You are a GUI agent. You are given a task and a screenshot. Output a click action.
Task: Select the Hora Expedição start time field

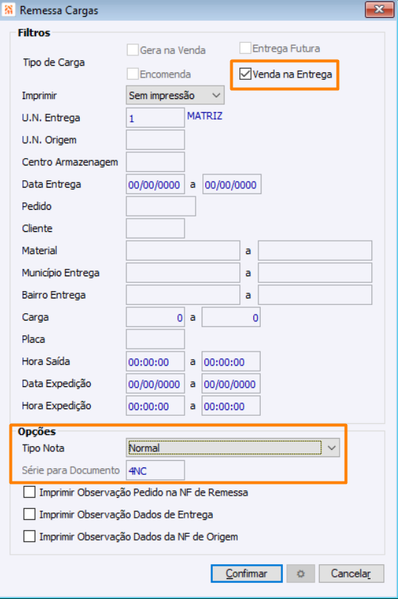[155, 406]
